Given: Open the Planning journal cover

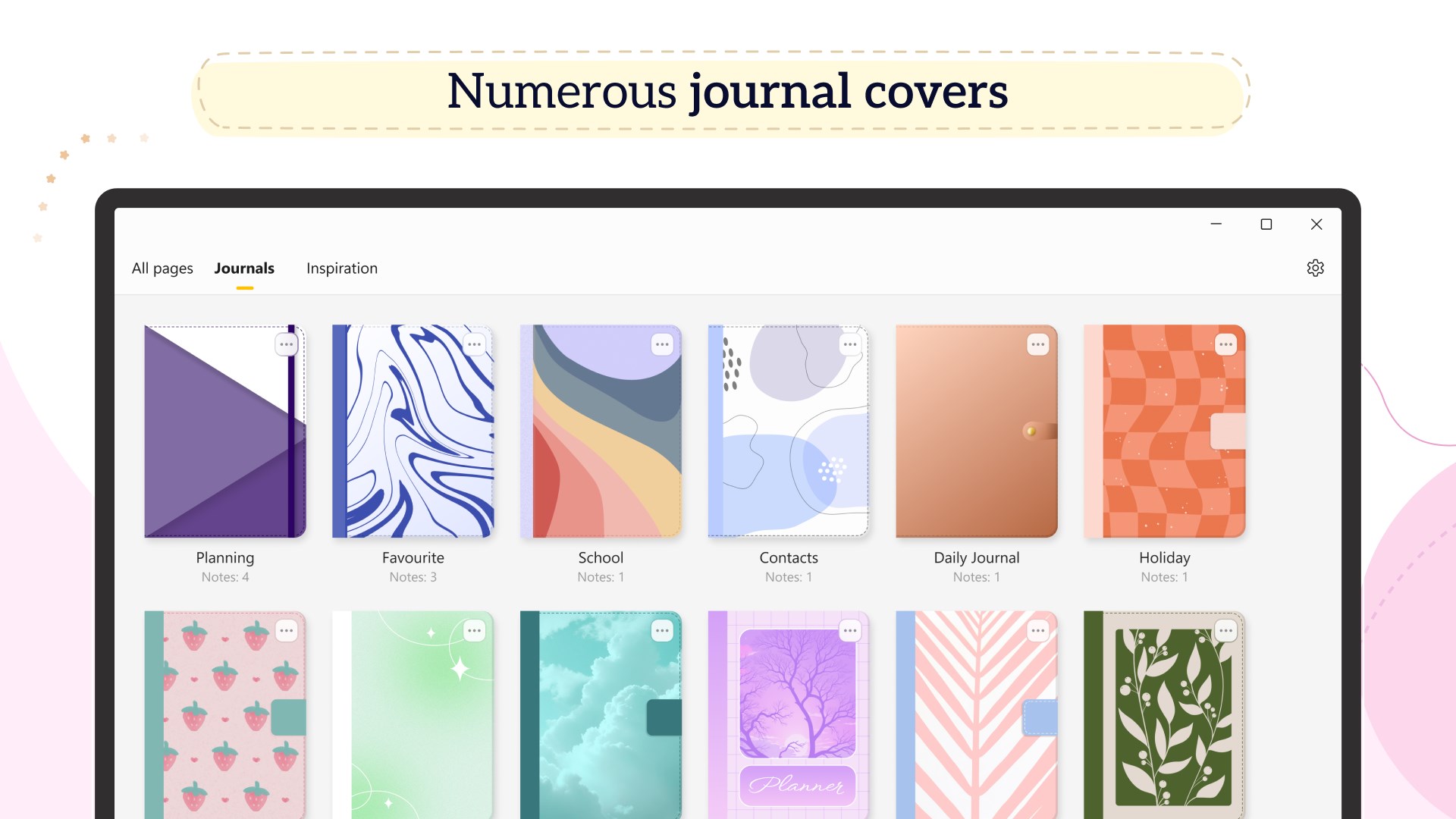Looking at the screenshot, I should click(x=225, y=431).
